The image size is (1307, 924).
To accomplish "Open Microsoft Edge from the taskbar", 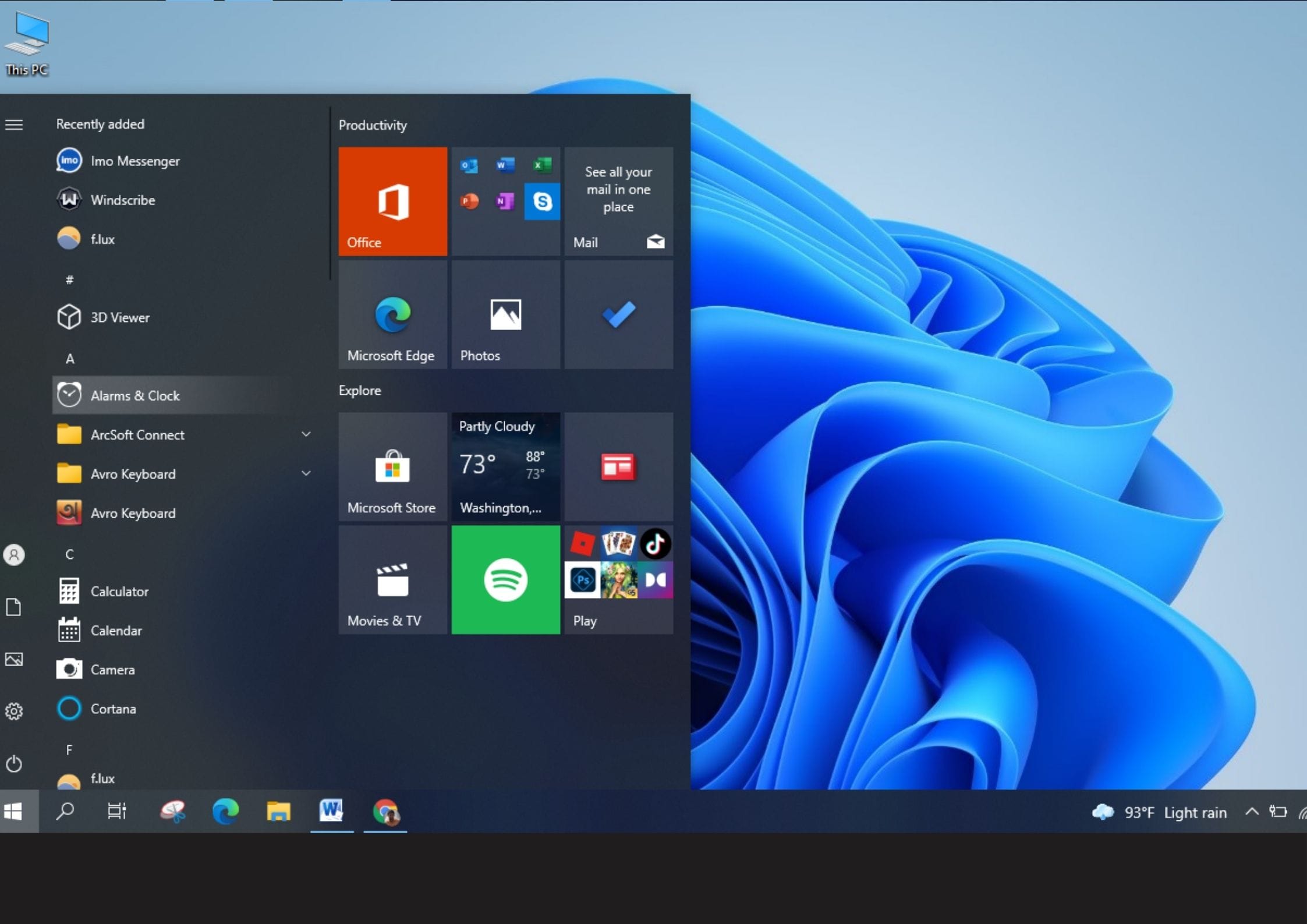I will tap(226, 811).
